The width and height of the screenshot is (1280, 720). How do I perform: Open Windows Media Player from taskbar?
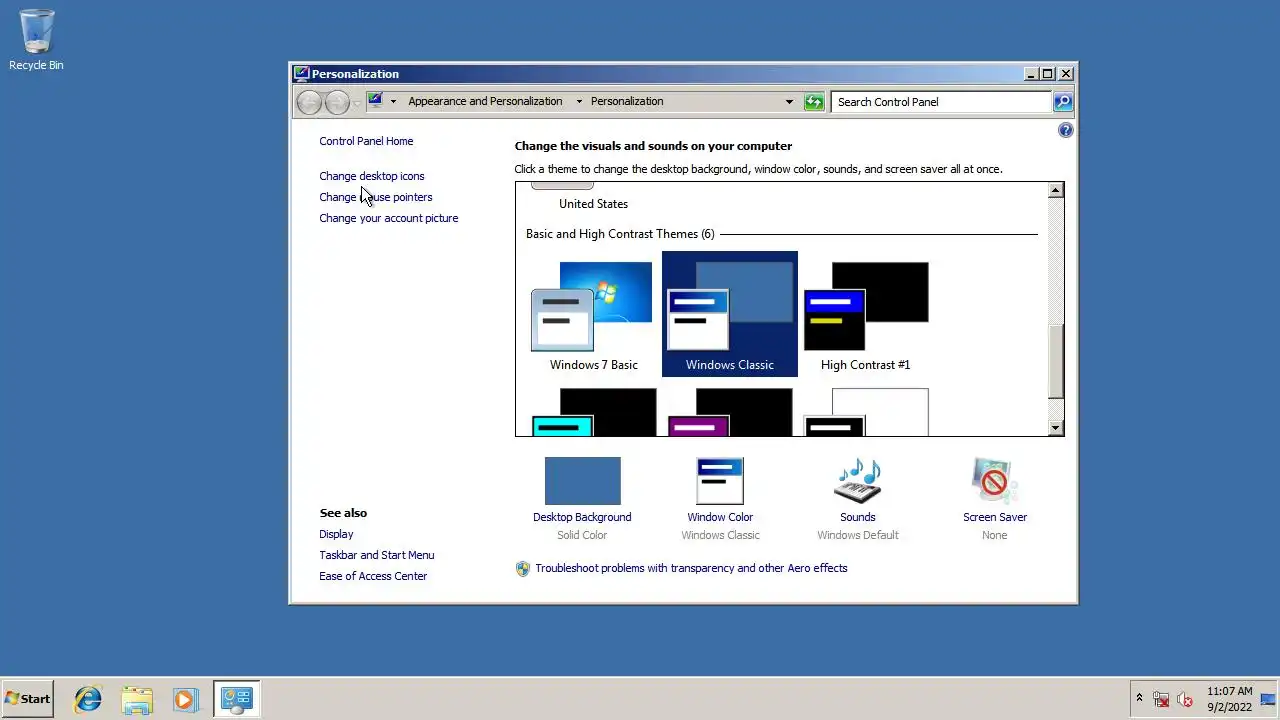[x=185, y=699]
